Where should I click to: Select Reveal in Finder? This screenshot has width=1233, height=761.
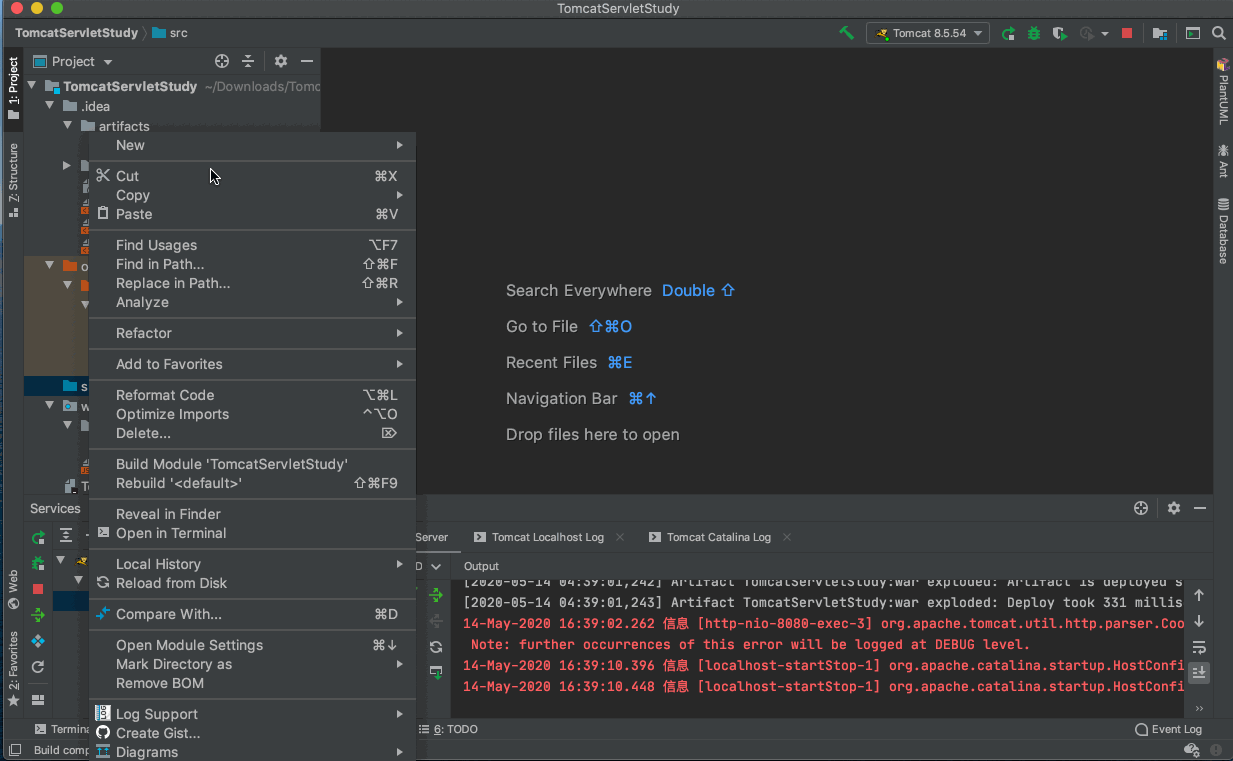(252, 514)
